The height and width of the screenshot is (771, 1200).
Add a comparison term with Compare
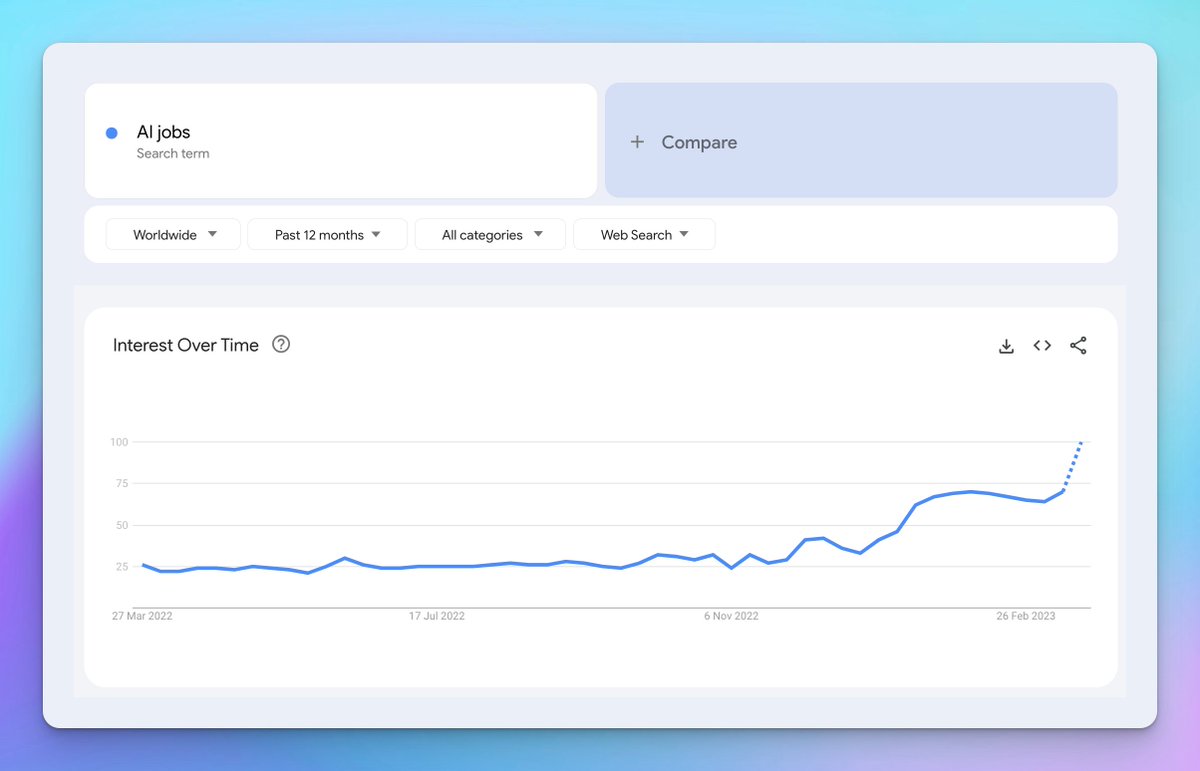click(x=861, y=140)
